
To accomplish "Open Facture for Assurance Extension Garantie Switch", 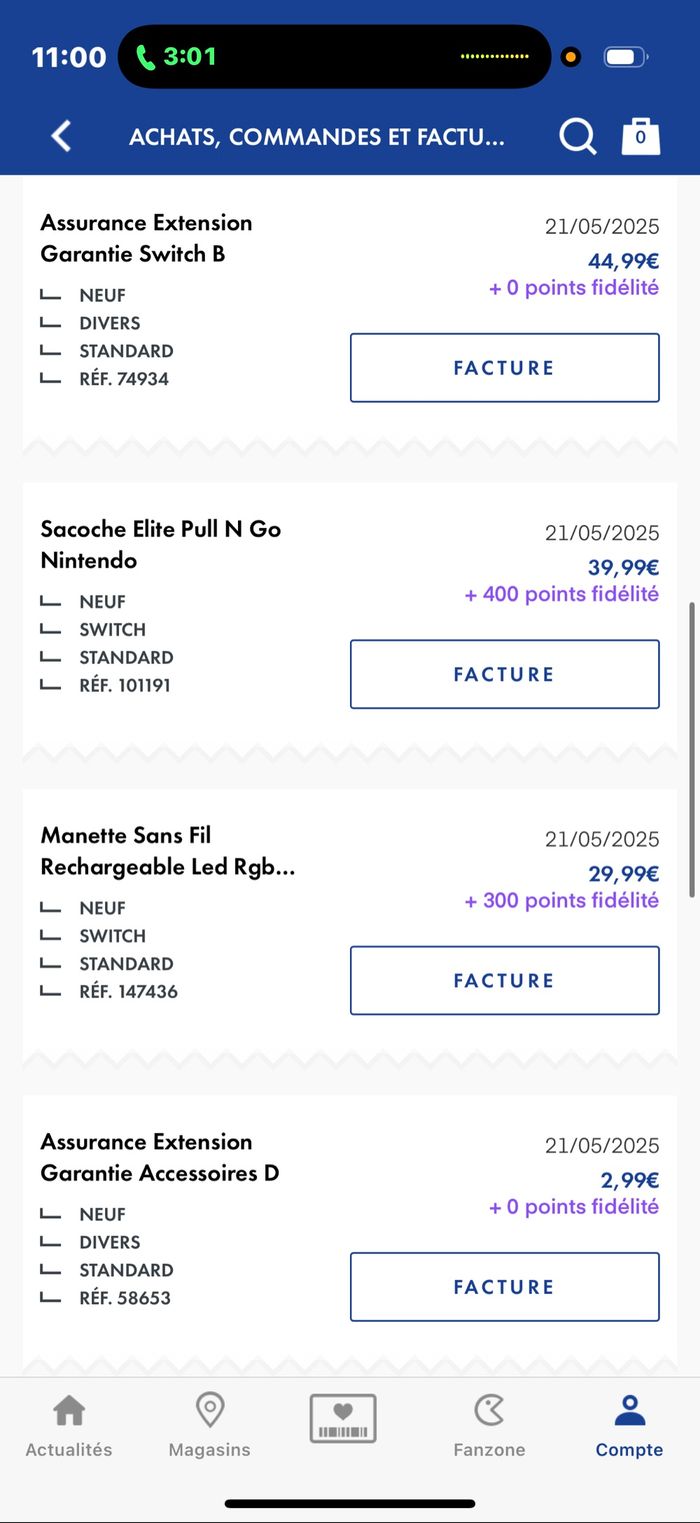I will point(504,368).
